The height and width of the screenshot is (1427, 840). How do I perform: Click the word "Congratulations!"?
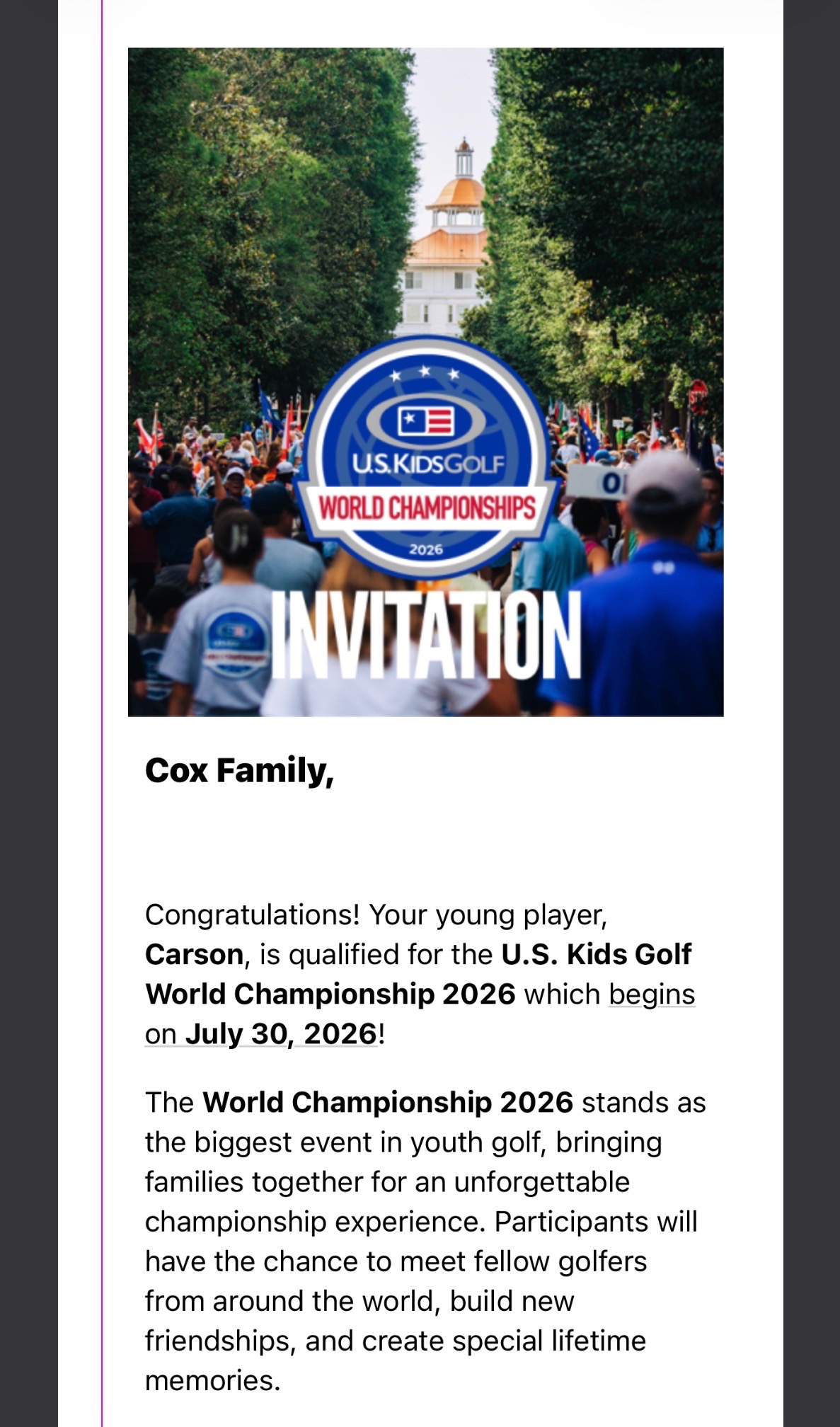tap(253, 915)
